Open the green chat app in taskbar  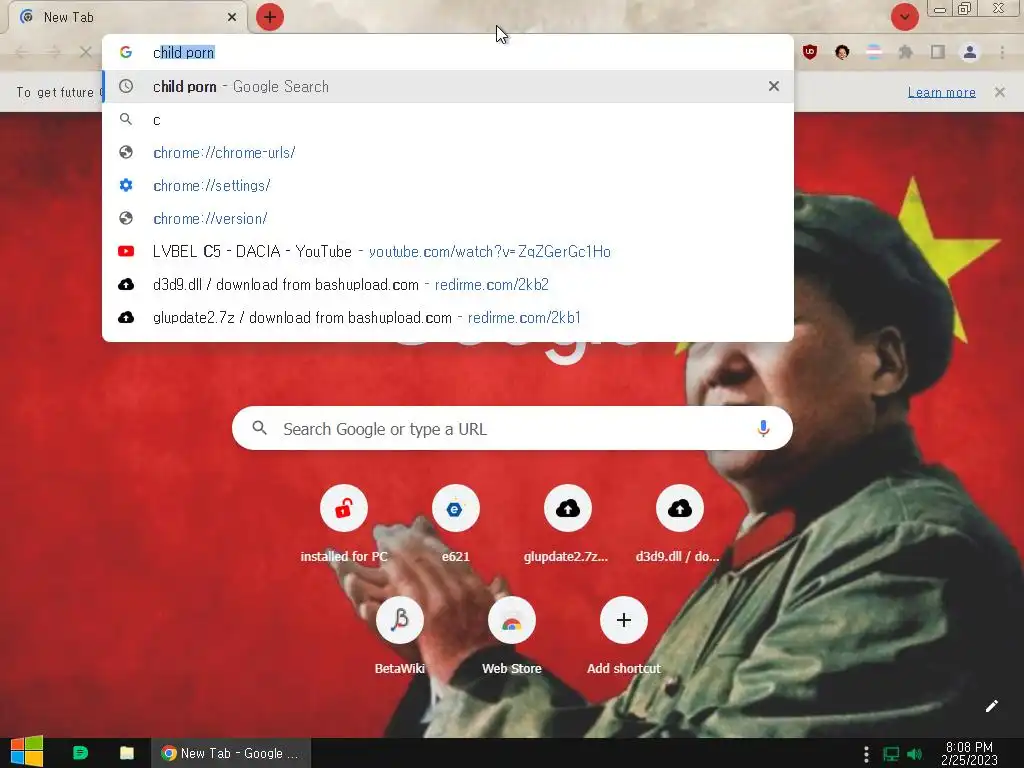pos(80,753)
